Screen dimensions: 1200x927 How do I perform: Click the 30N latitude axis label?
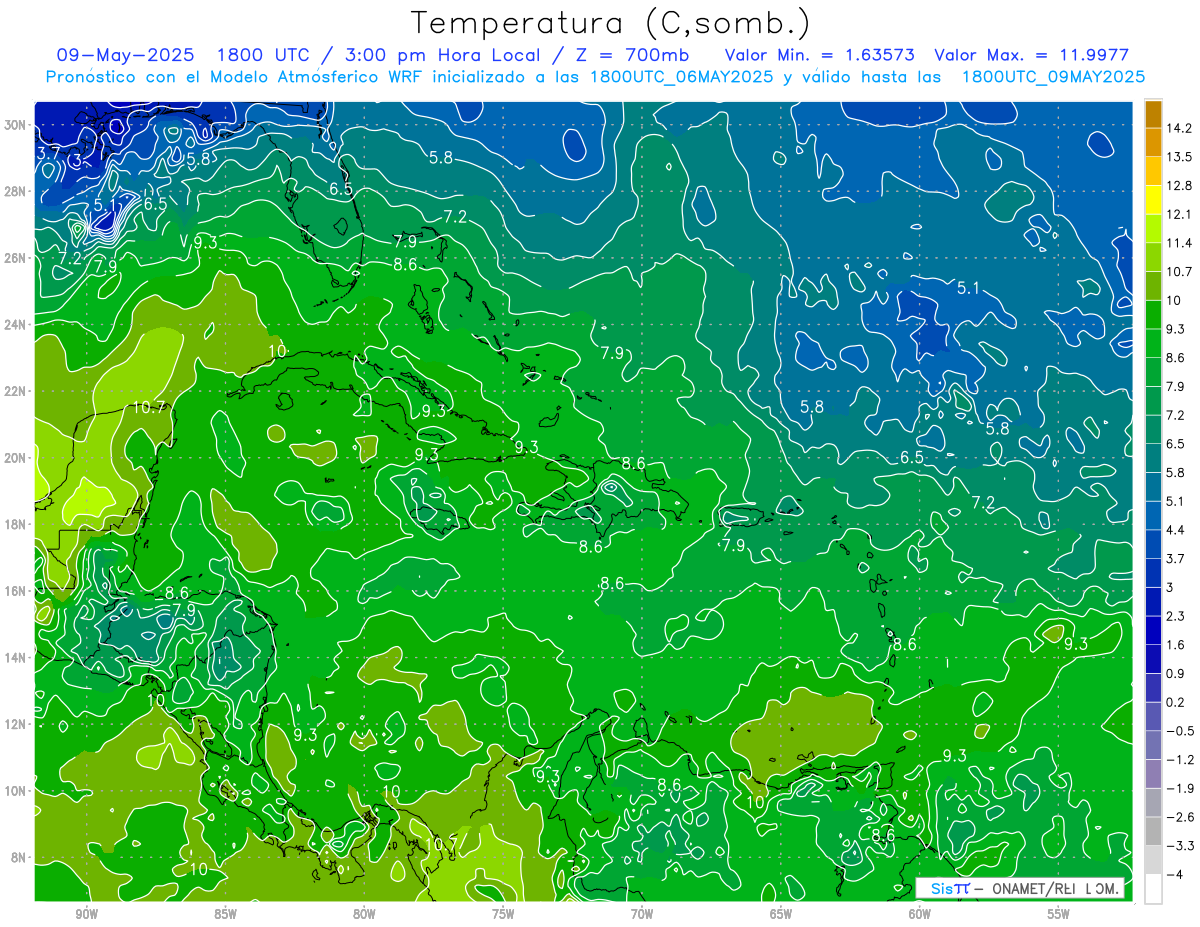click(16, 124)
